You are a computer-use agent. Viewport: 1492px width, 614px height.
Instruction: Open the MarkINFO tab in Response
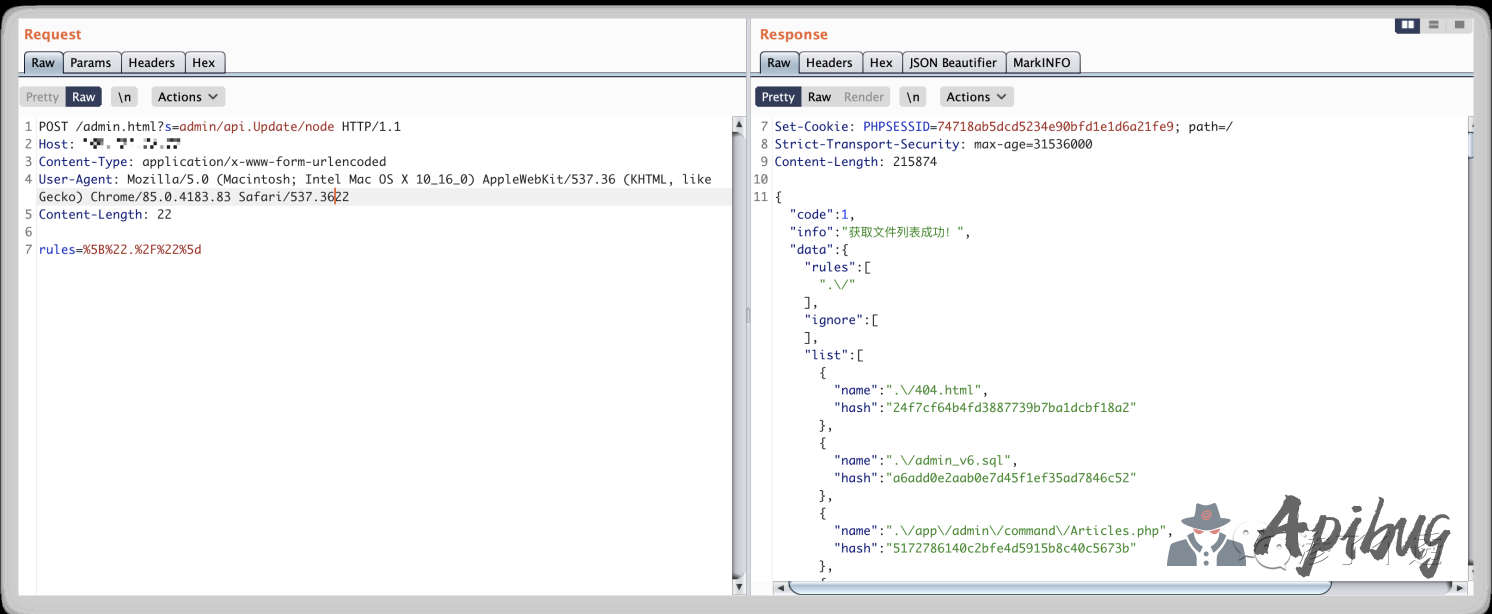1042,63
